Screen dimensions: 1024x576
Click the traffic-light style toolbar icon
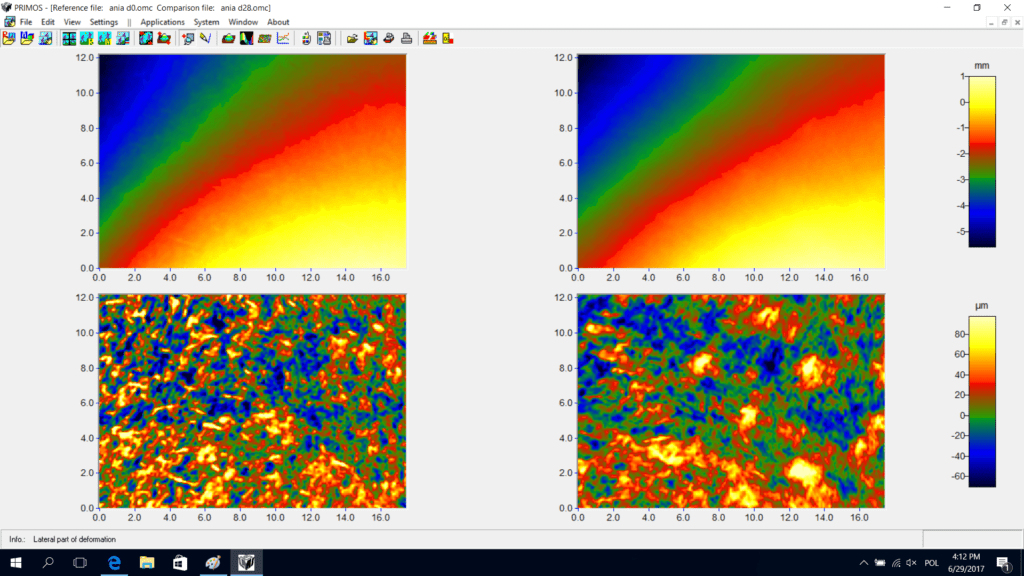306,39
